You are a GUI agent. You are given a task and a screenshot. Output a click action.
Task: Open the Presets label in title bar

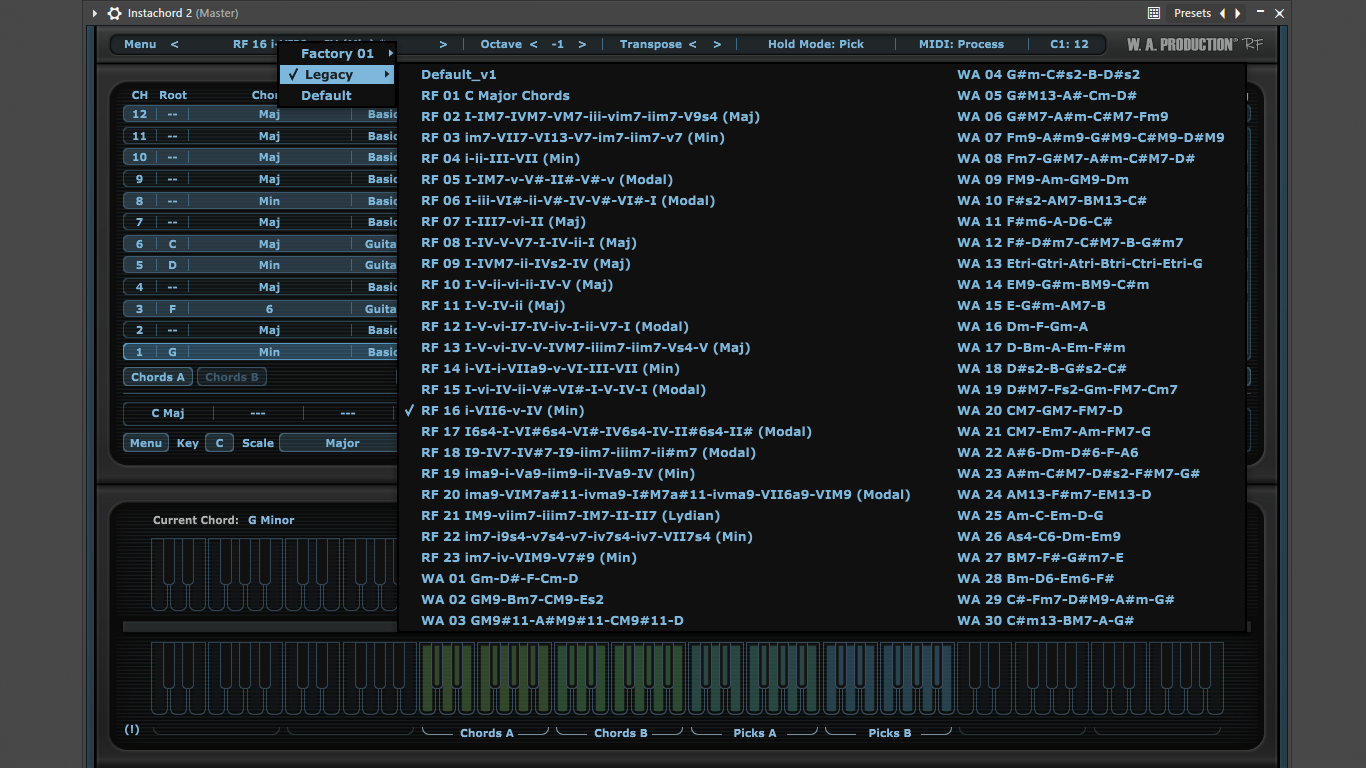tap(1192, 13)
